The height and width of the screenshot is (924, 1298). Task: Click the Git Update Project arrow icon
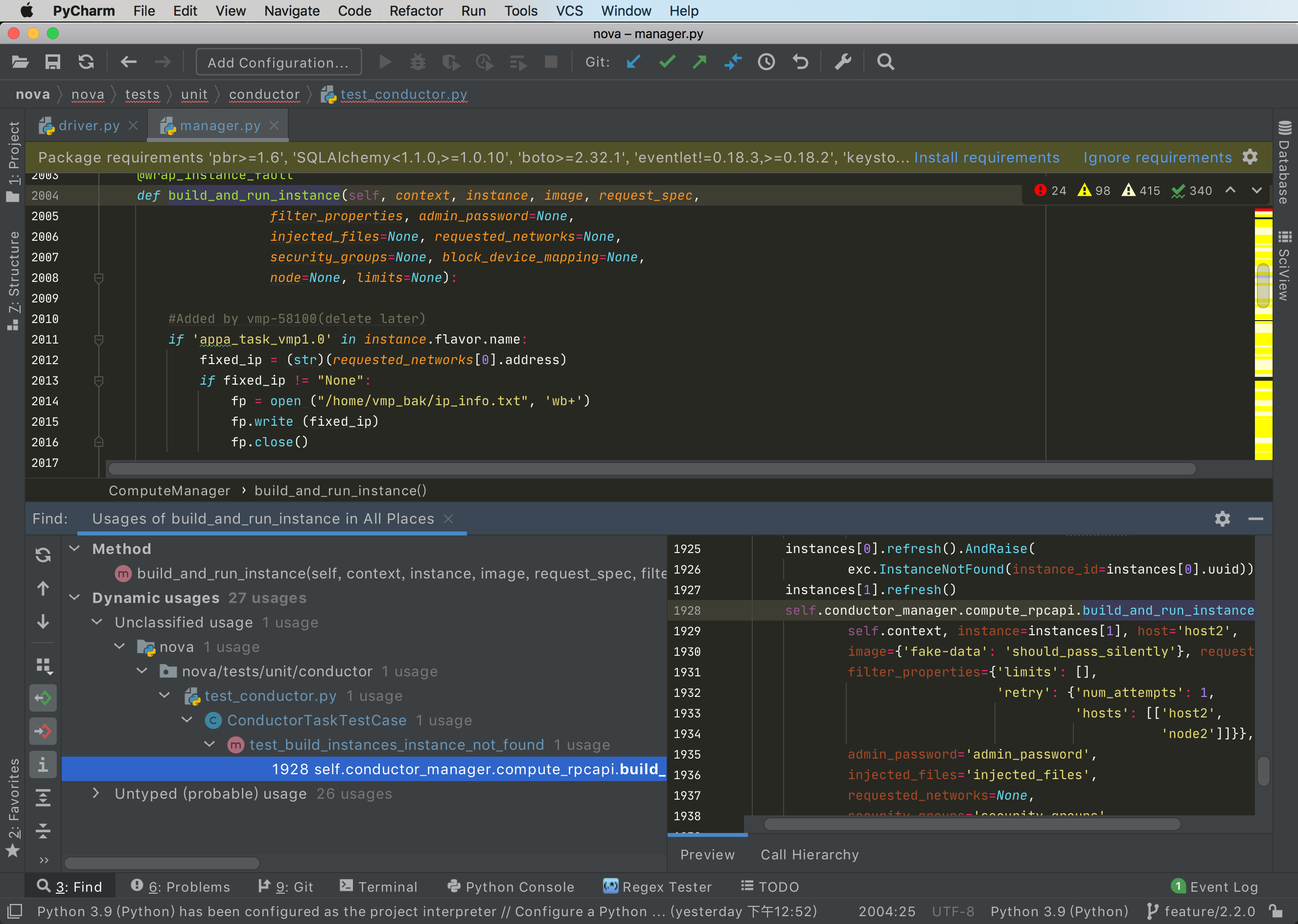[x=633, y=62]
